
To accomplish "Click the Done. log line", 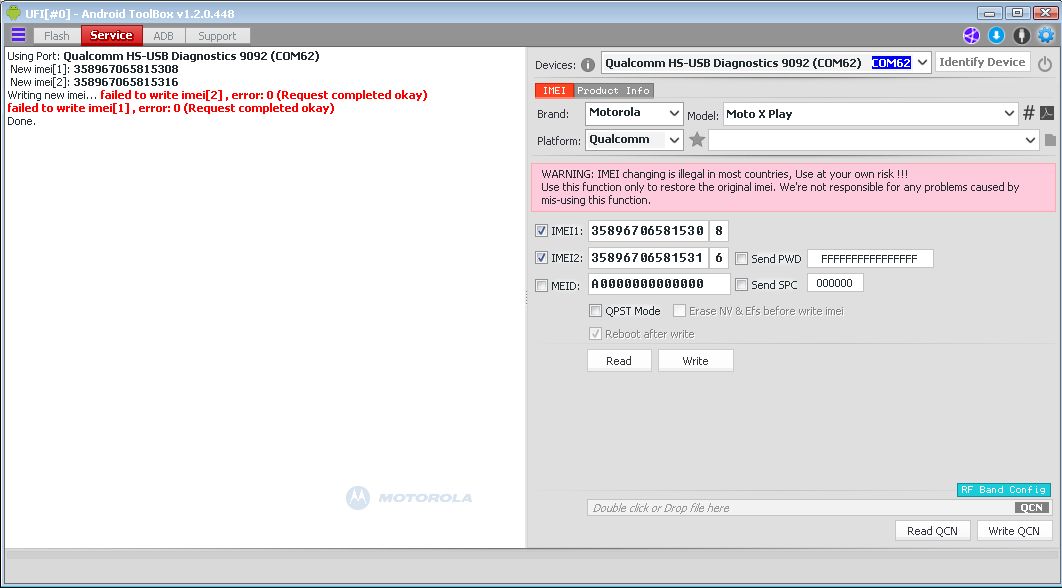I will (x=21, y=121).
